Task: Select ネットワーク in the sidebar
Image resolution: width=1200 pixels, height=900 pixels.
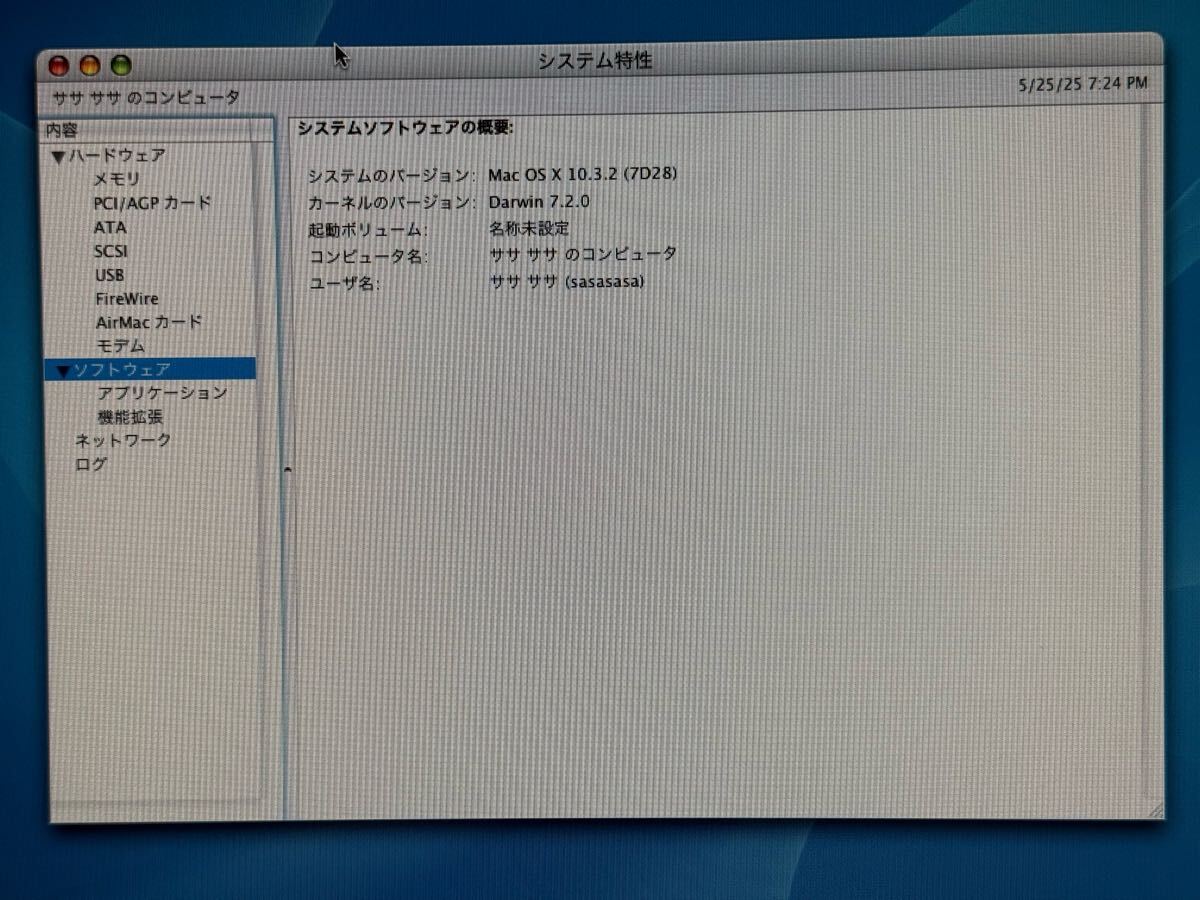Action: pos(123,440)
